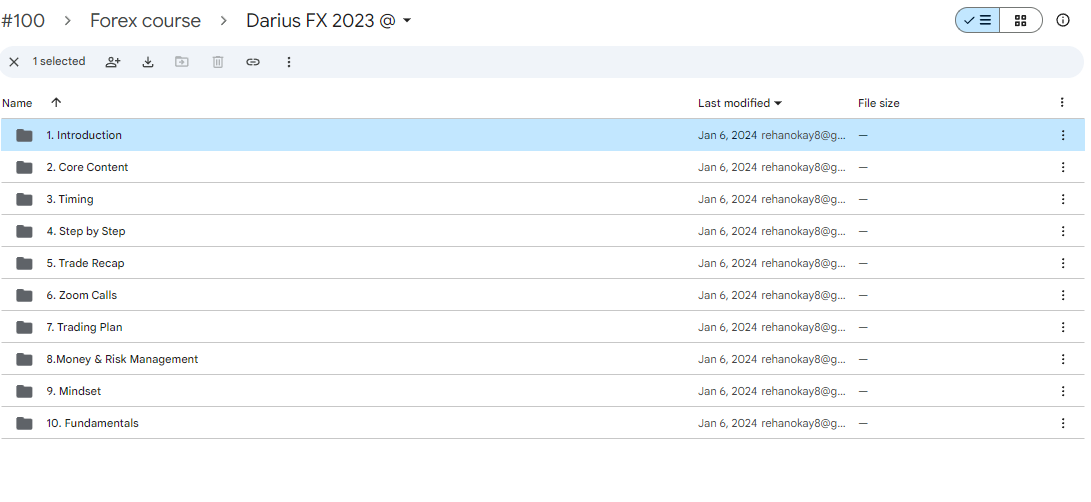Screen dimensions: 1091x502
Task: Switch to grid layout view
Action: 1020,20
